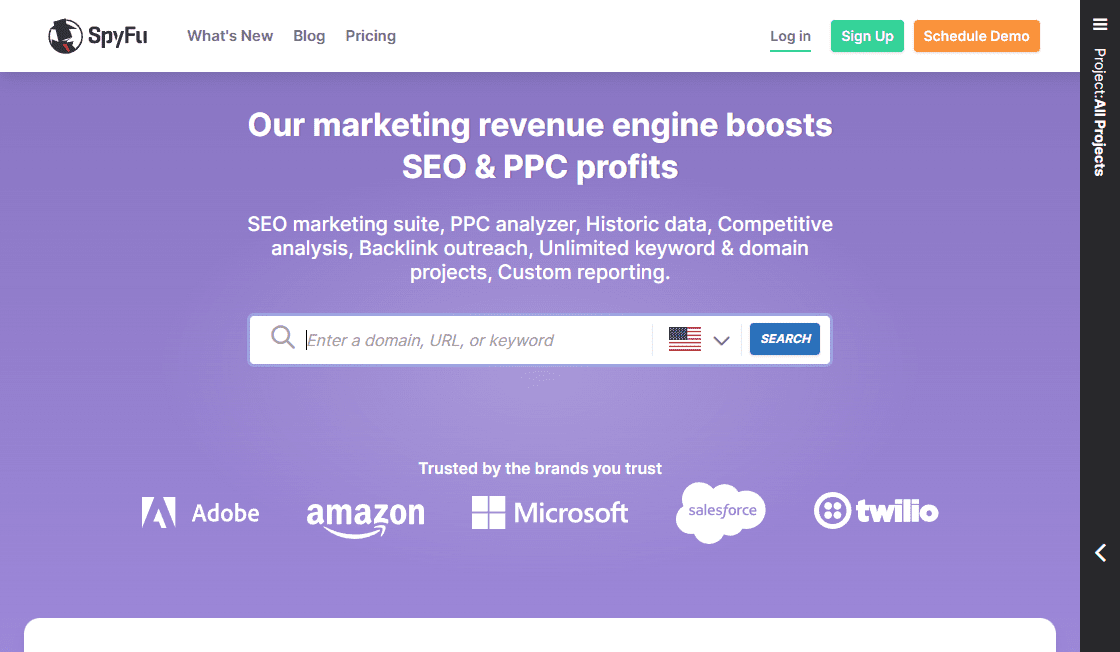Image resolution: width=1120 pixels, height=652 pixels.
Task: Click the SpyFu logo icon
Action: point(66,35)
